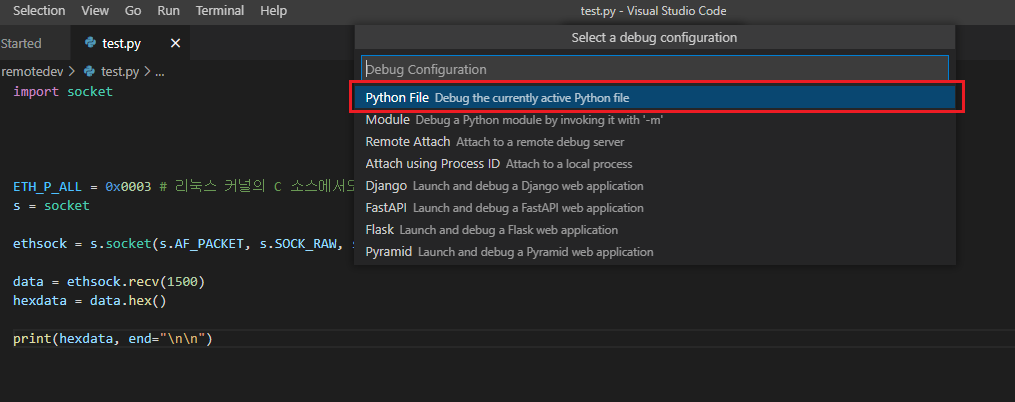Image resolution: width=1015 pixels, height=402 pixels.
Task: Click the breadcrumb ellipsis symbol
Action: [160, 72]
